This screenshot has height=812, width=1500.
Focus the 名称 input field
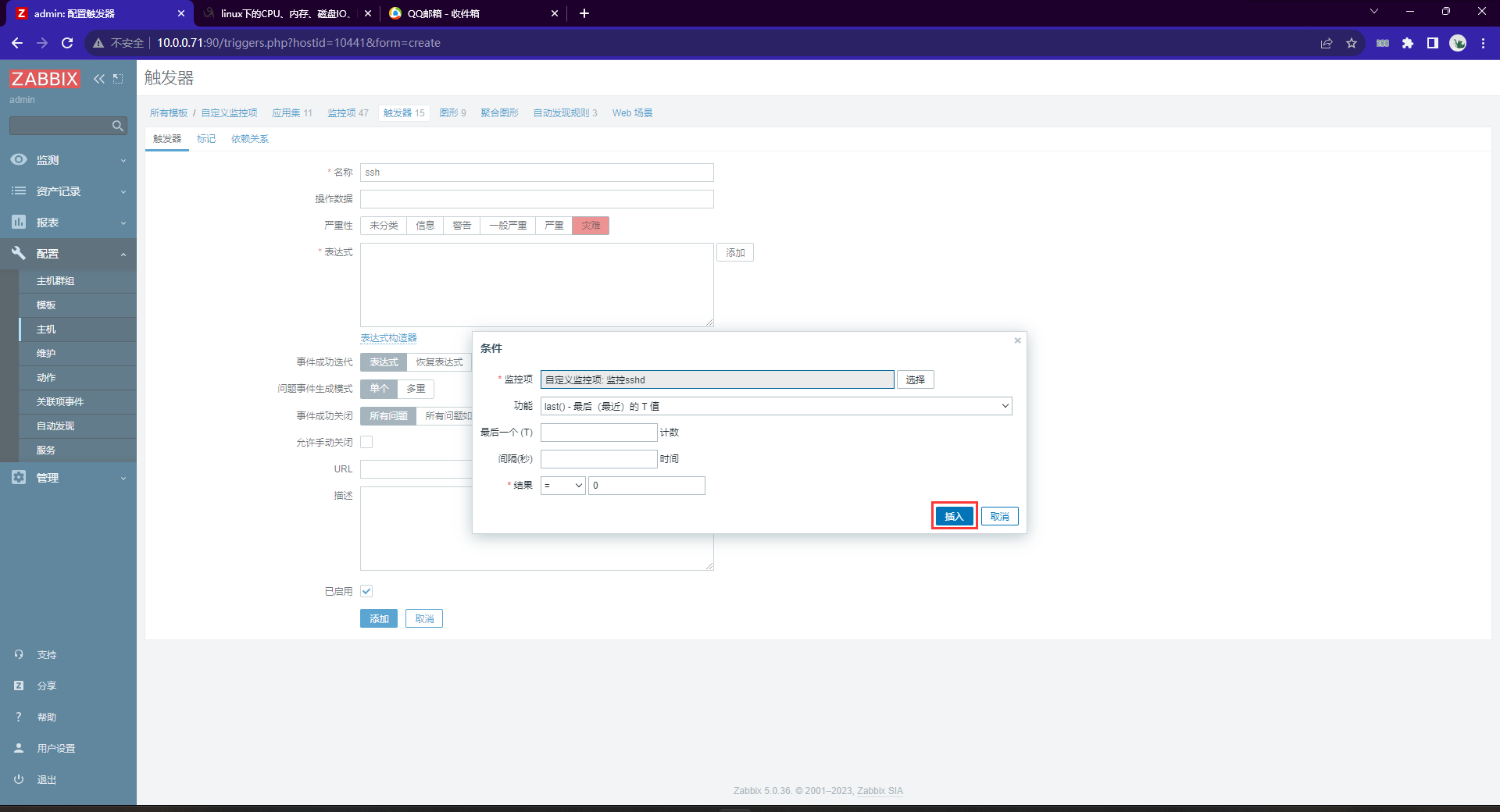537,173
